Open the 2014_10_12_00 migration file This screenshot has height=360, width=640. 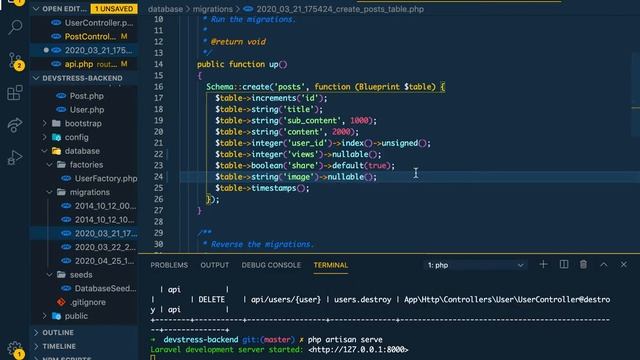[x=105, y=206]
